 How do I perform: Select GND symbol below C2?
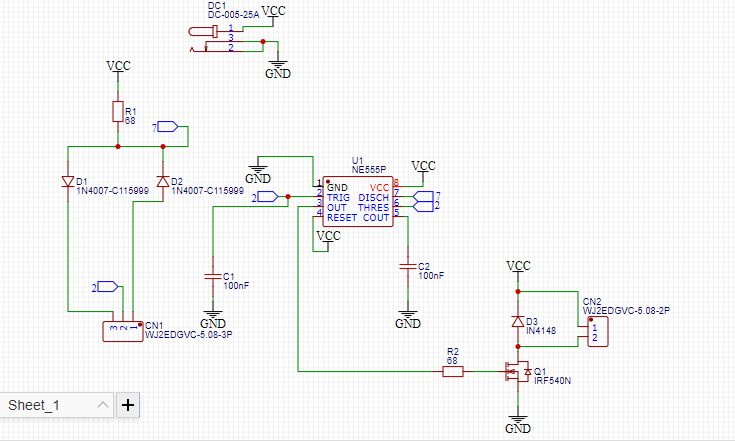[x=408, y=319]
